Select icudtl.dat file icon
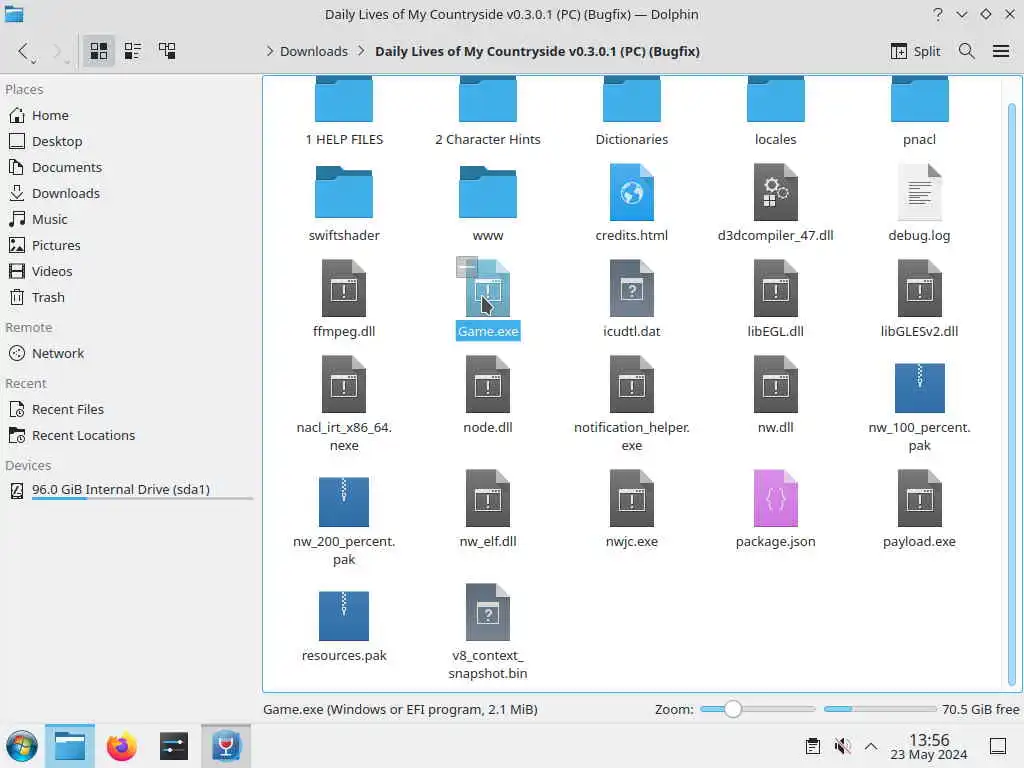1024x768 pixels. tap(632, 288)
